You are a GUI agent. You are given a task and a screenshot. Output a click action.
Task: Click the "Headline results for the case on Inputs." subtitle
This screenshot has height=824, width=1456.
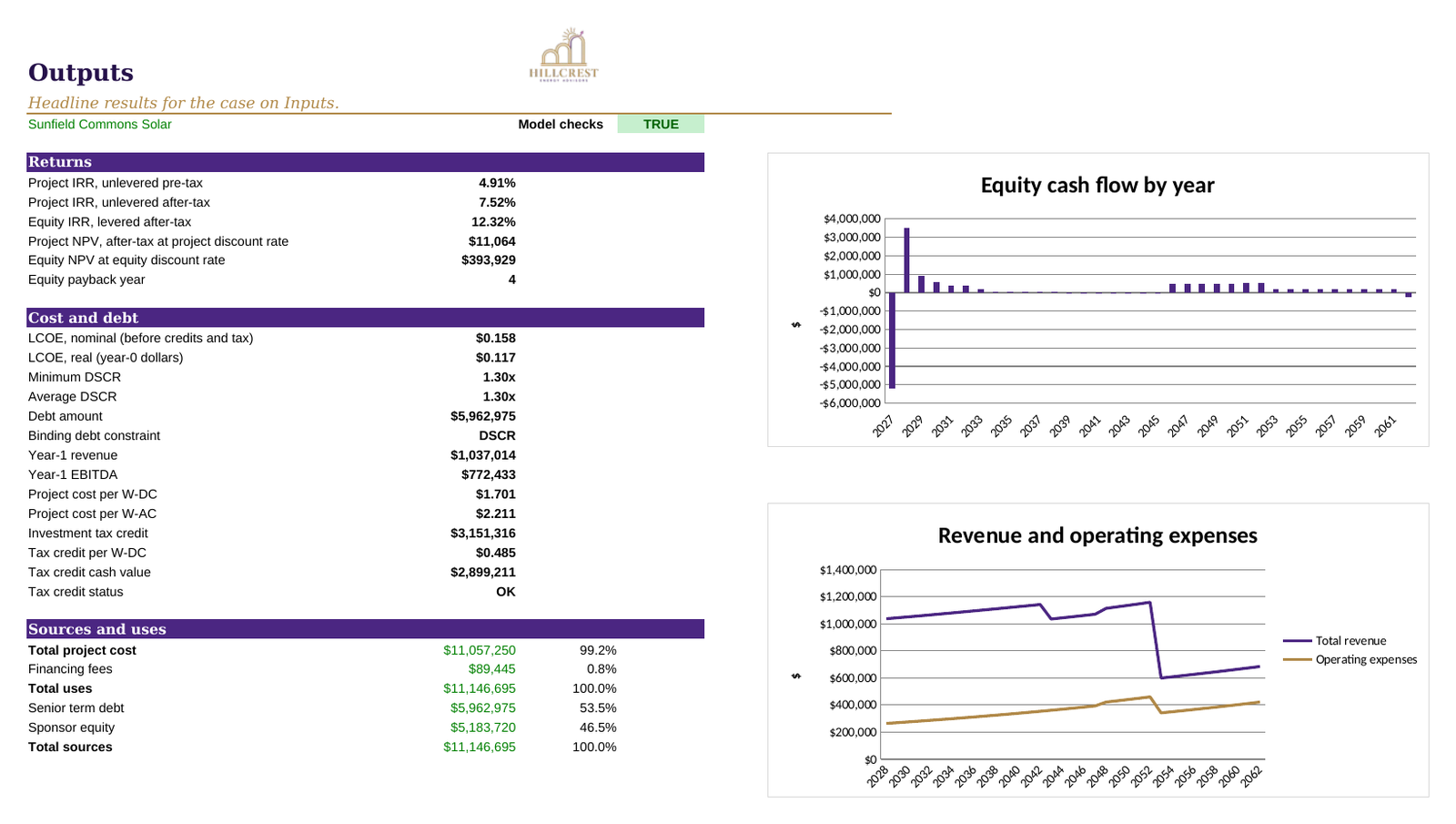(x=184, y=103)
